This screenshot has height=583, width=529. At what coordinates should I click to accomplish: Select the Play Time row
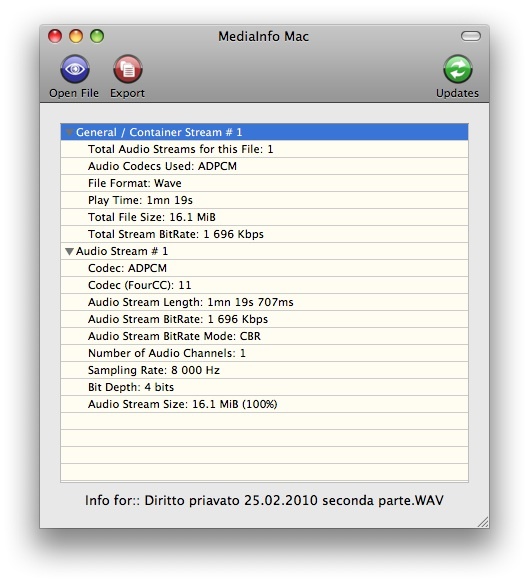pos(264,200)
